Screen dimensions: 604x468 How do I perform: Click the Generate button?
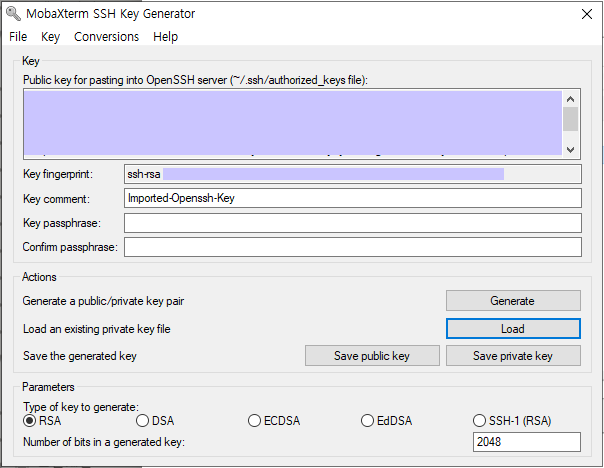click(513, 300)
